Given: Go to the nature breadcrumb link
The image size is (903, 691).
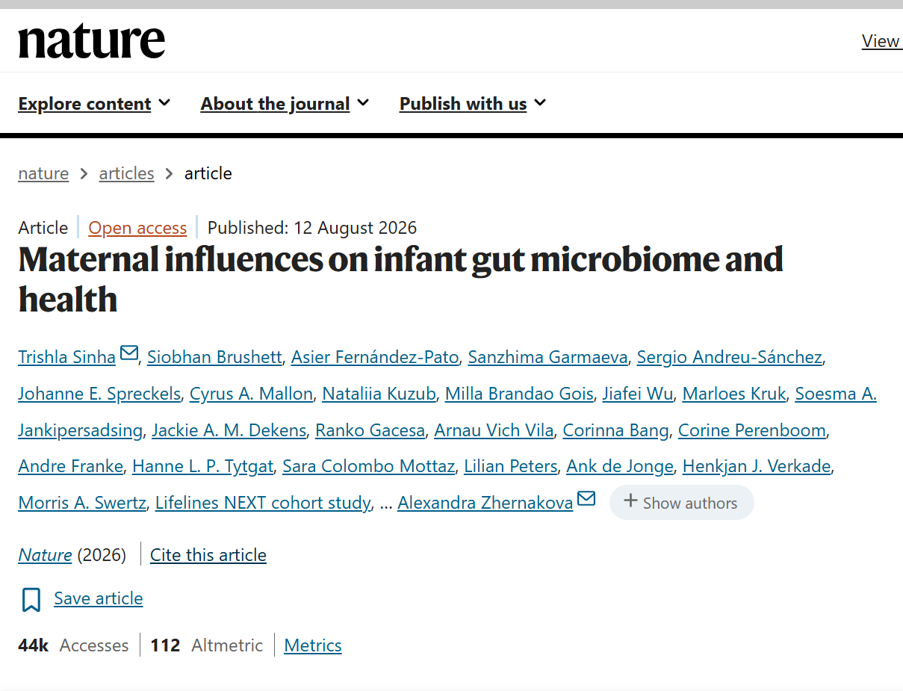Looking at the screenshot, I should pyautogui.click(x=43, y=173).
